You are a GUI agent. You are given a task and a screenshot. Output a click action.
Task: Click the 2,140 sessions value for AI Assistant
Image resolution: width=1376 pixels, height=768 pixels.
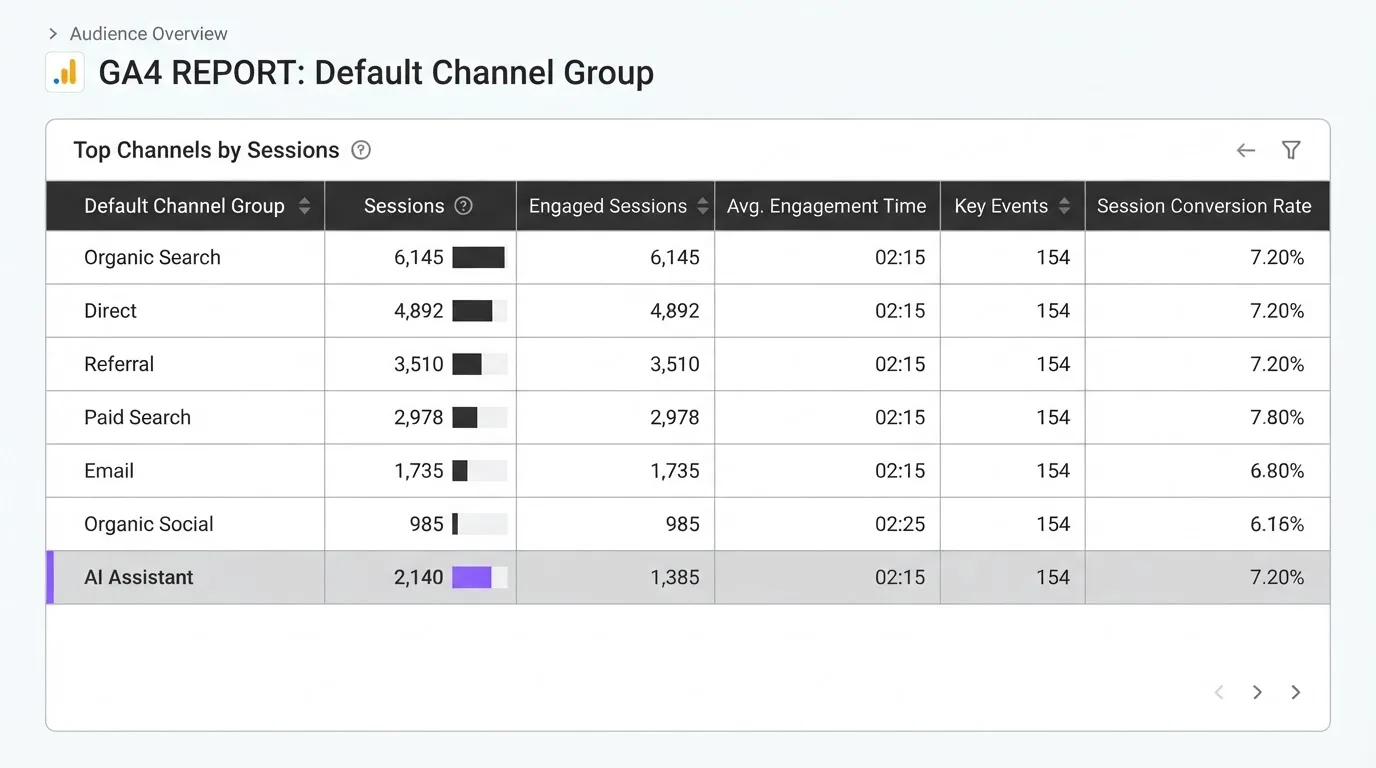418,577
